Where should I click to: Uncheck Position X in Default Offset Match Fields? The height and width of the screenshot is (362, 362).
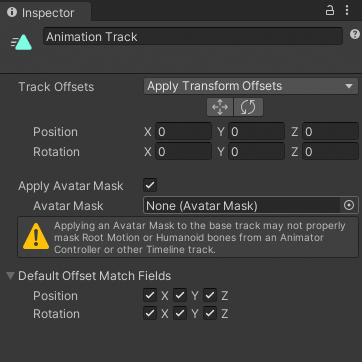tap(150, 295)
